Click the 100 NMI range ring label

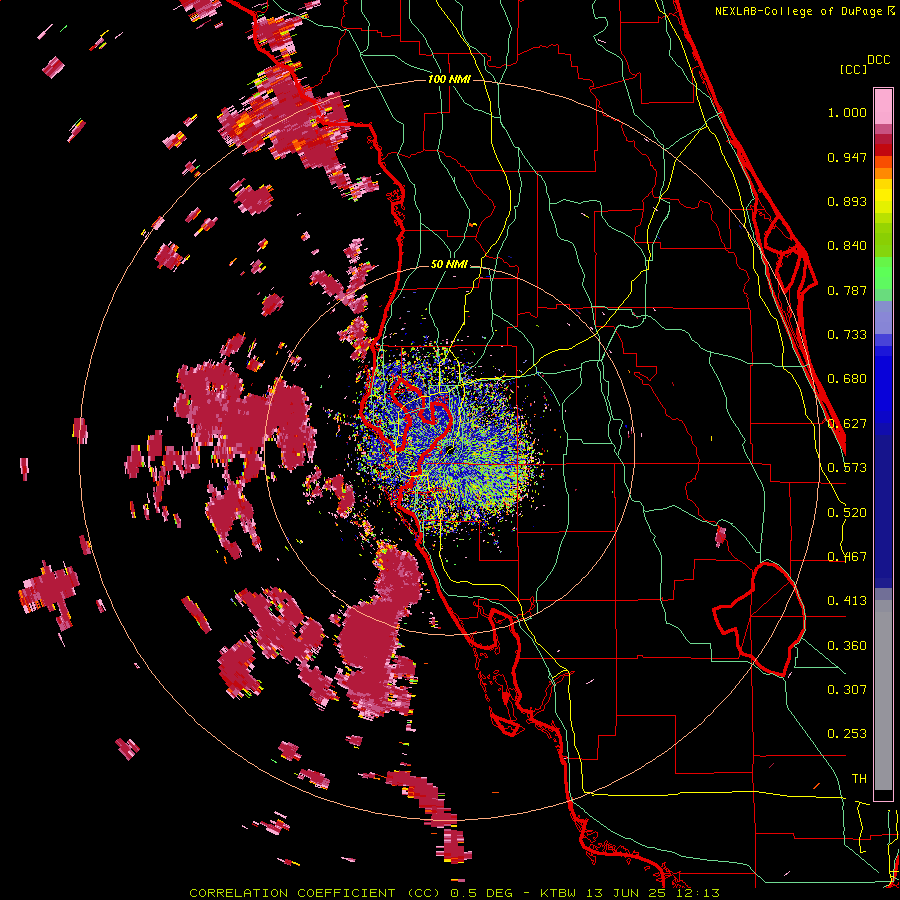pyautogui.click(x=449, y=79)
